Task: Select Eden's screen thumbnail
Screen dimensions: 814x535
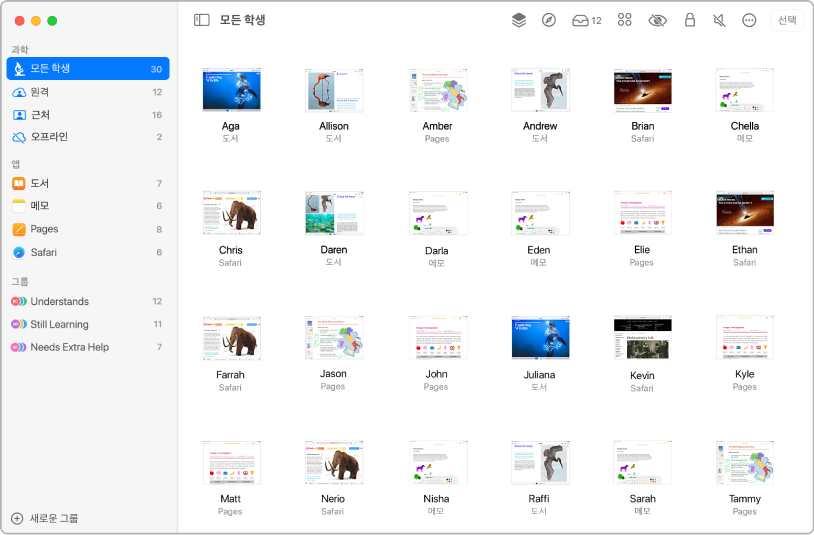Action: tap(540, 213)
